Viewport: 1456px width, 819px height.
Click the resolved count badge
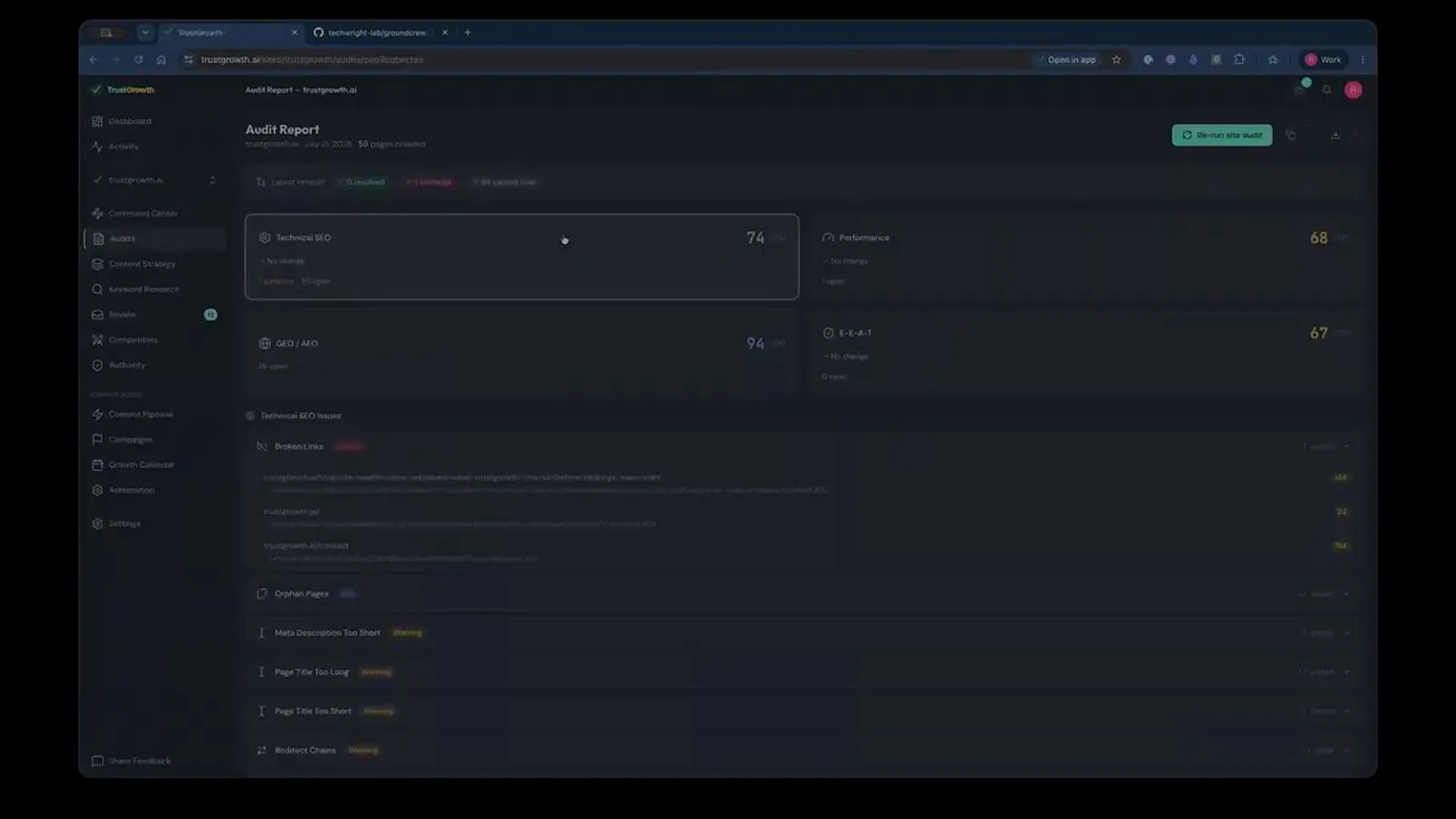362,182
